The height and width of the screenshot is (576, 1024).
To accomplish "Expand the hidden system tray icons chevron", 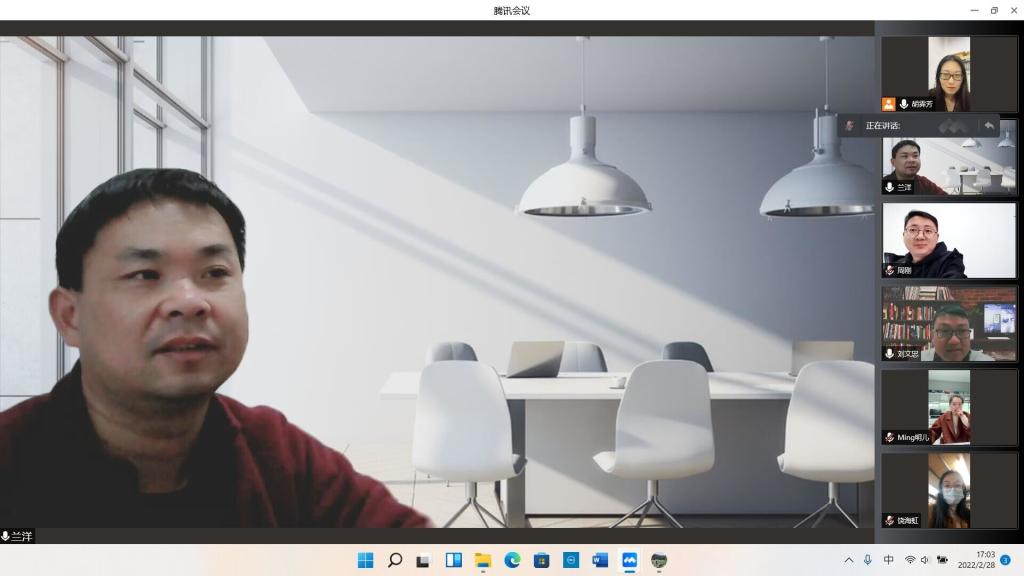I will tap(849, 560).
